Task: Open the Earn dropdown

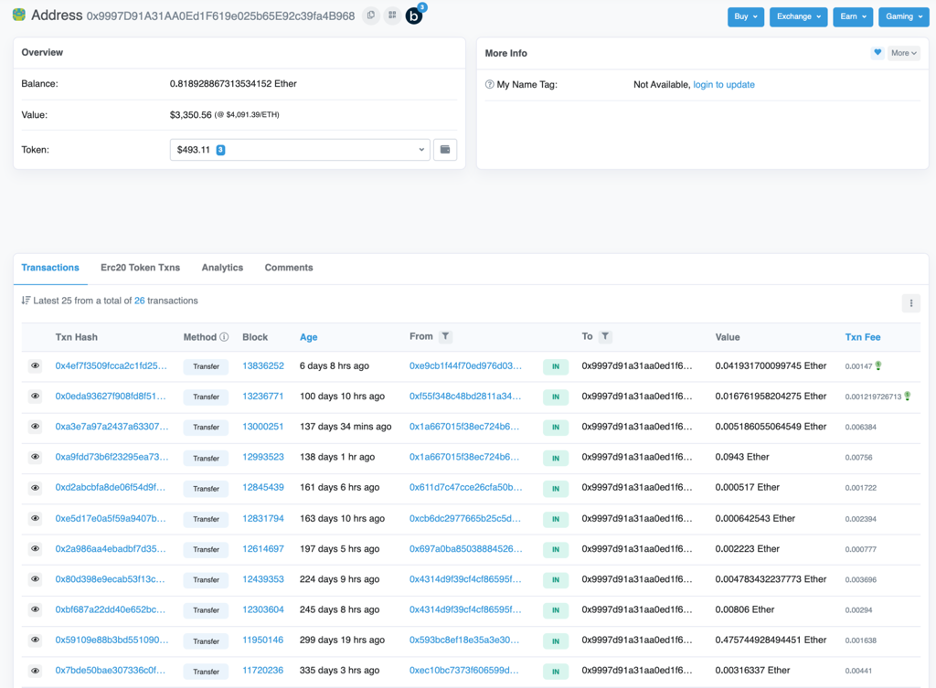Action: (x=853, y=17)
